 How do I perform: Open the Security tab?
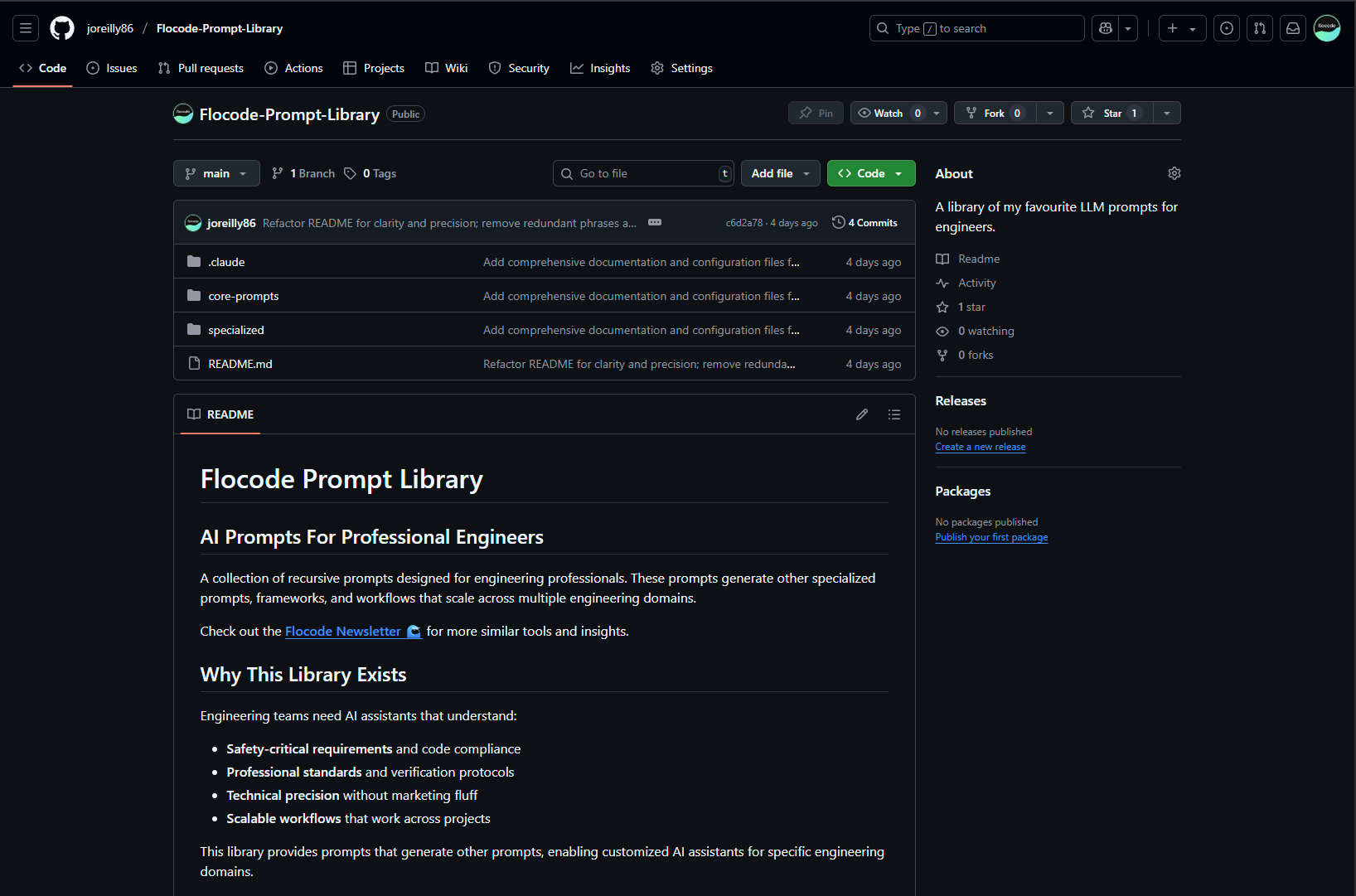click(519, 68)
